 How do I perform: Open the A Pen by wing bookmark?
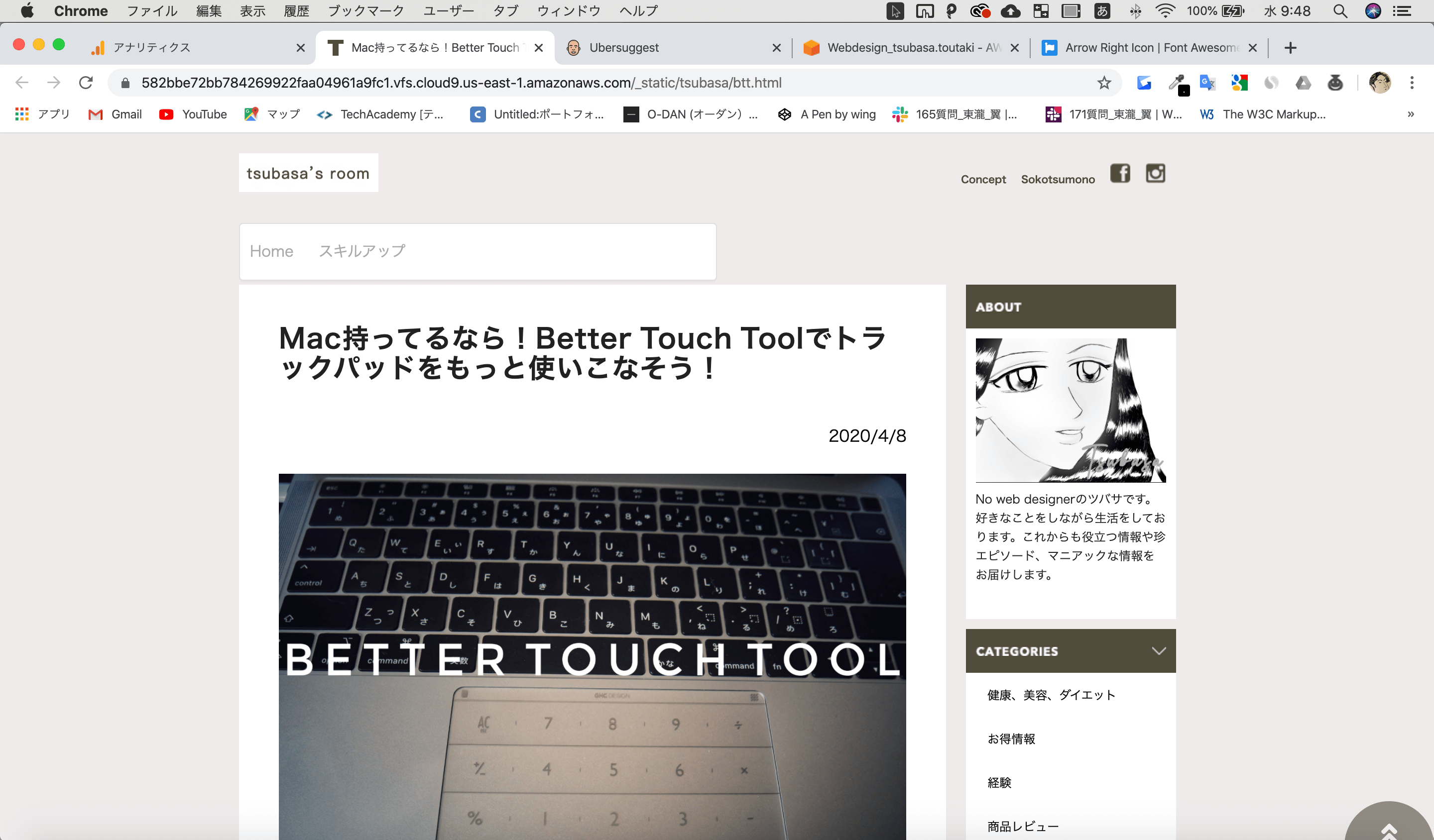point(826,114)
